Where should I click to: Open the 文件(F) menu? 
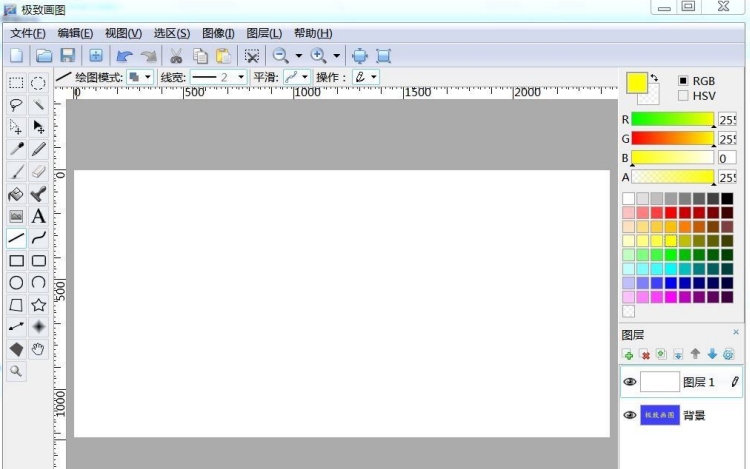pos(27,34)
